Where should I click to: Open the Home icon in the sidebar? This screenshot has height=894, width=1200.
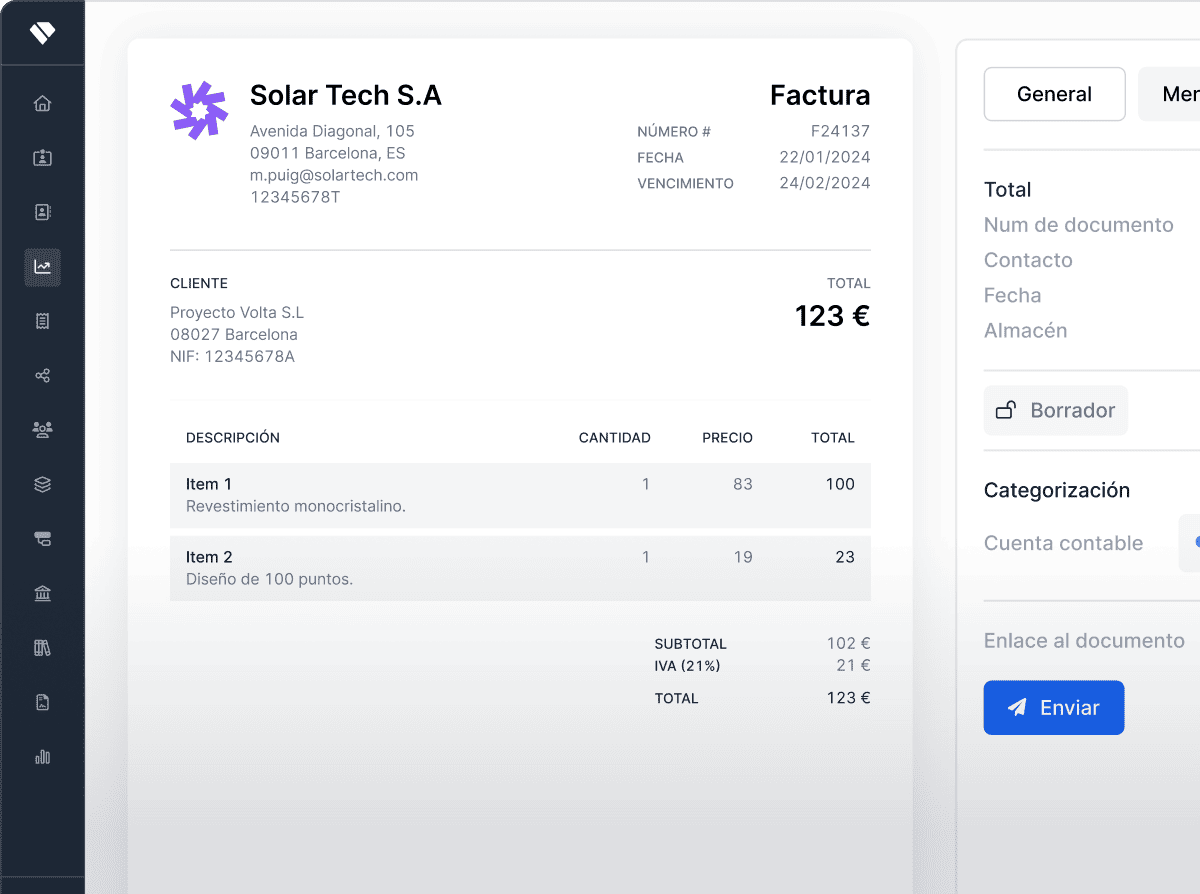pos(42,103)
